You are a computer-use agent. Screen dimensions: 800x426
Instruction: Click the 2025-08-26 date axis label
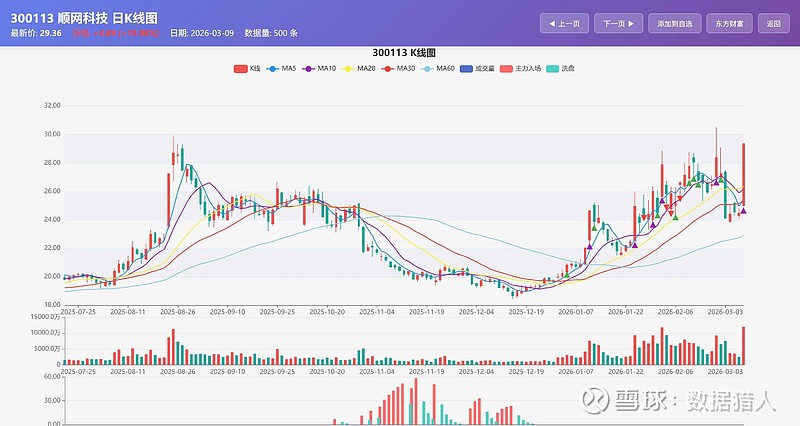coord(183,312)
